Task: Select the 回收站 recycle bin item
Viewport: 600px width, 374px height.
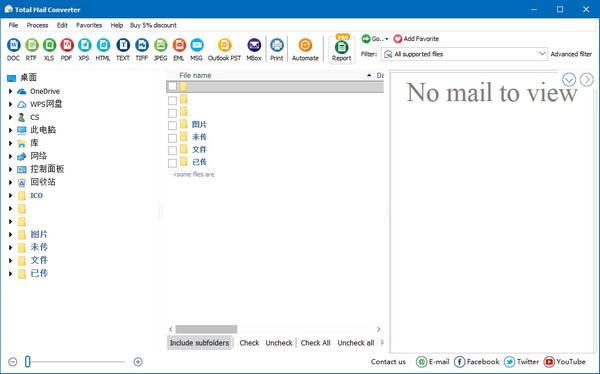Action: coord(43,182)
